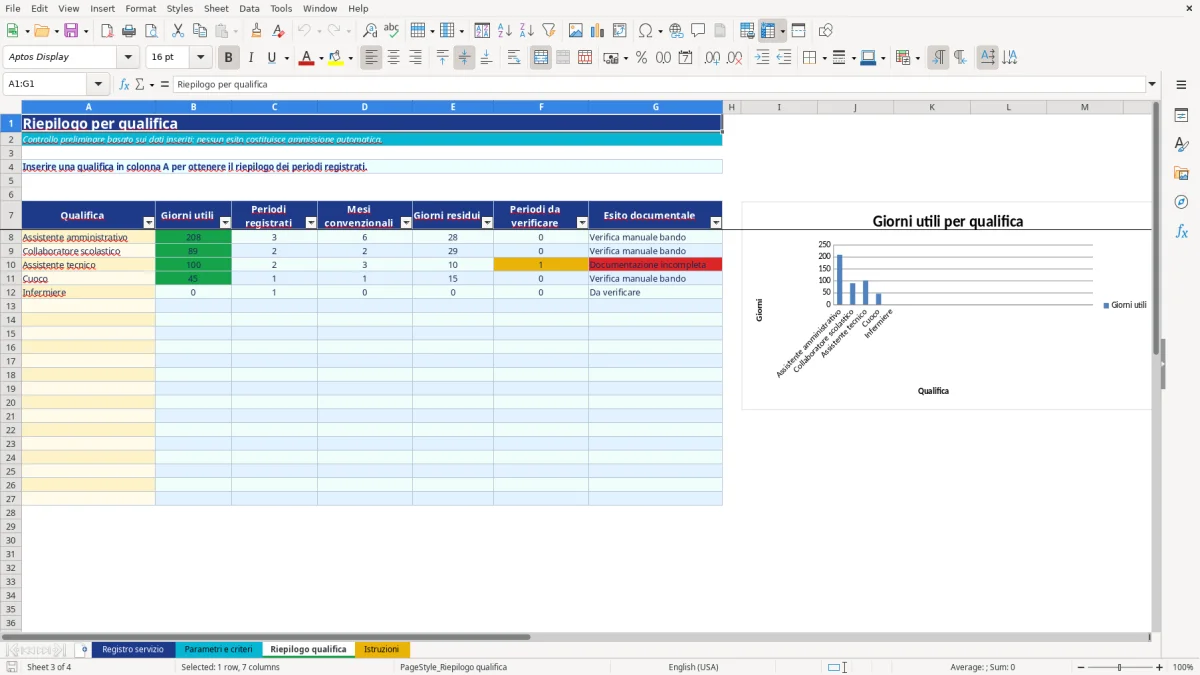
Task: Toggle Wrap Text
Action: (514, 58)
